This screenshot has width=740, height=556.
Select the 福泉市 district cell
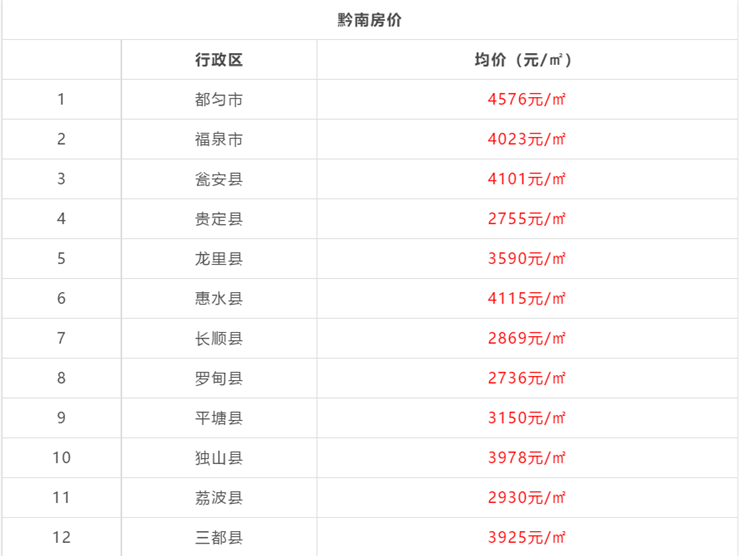[x=219, y=139]
